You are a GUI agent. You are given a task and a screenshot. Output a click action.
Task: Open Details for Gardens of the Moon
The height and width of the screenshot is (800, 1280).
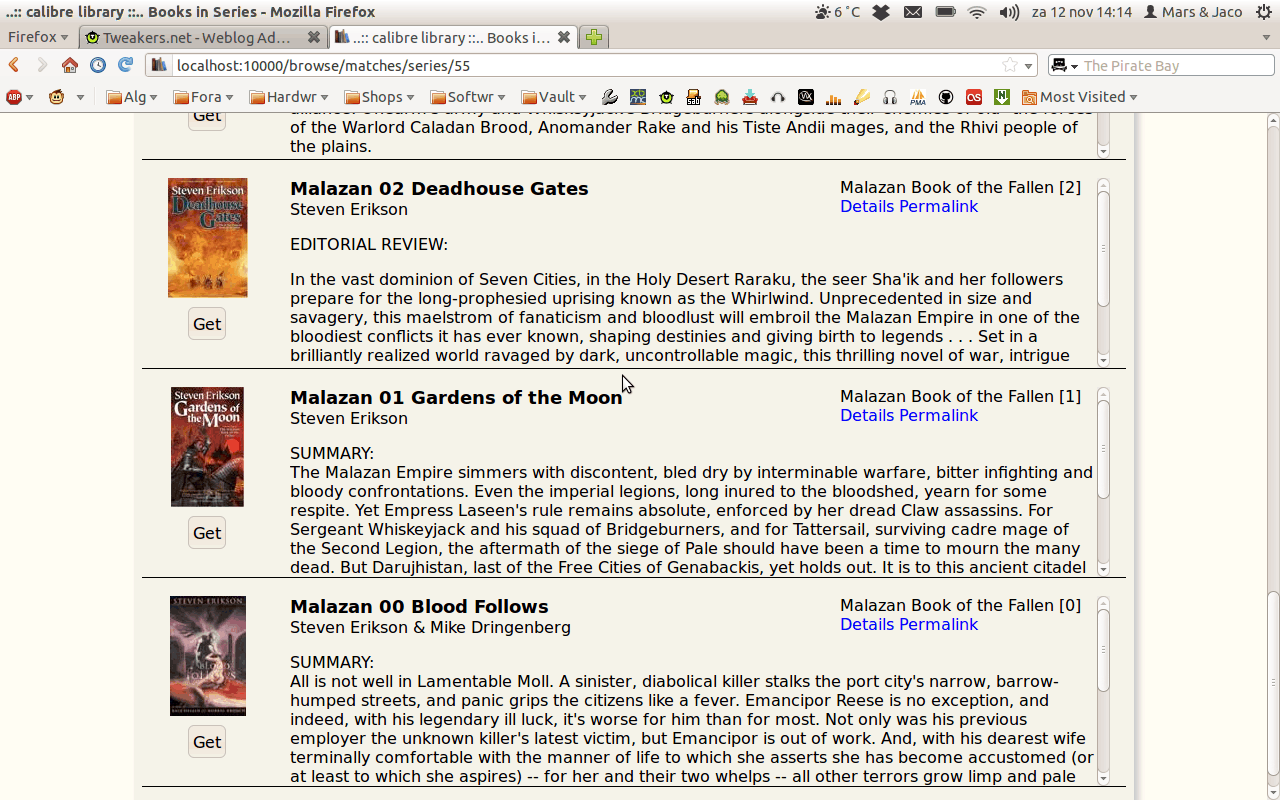(x=867, y=415)
